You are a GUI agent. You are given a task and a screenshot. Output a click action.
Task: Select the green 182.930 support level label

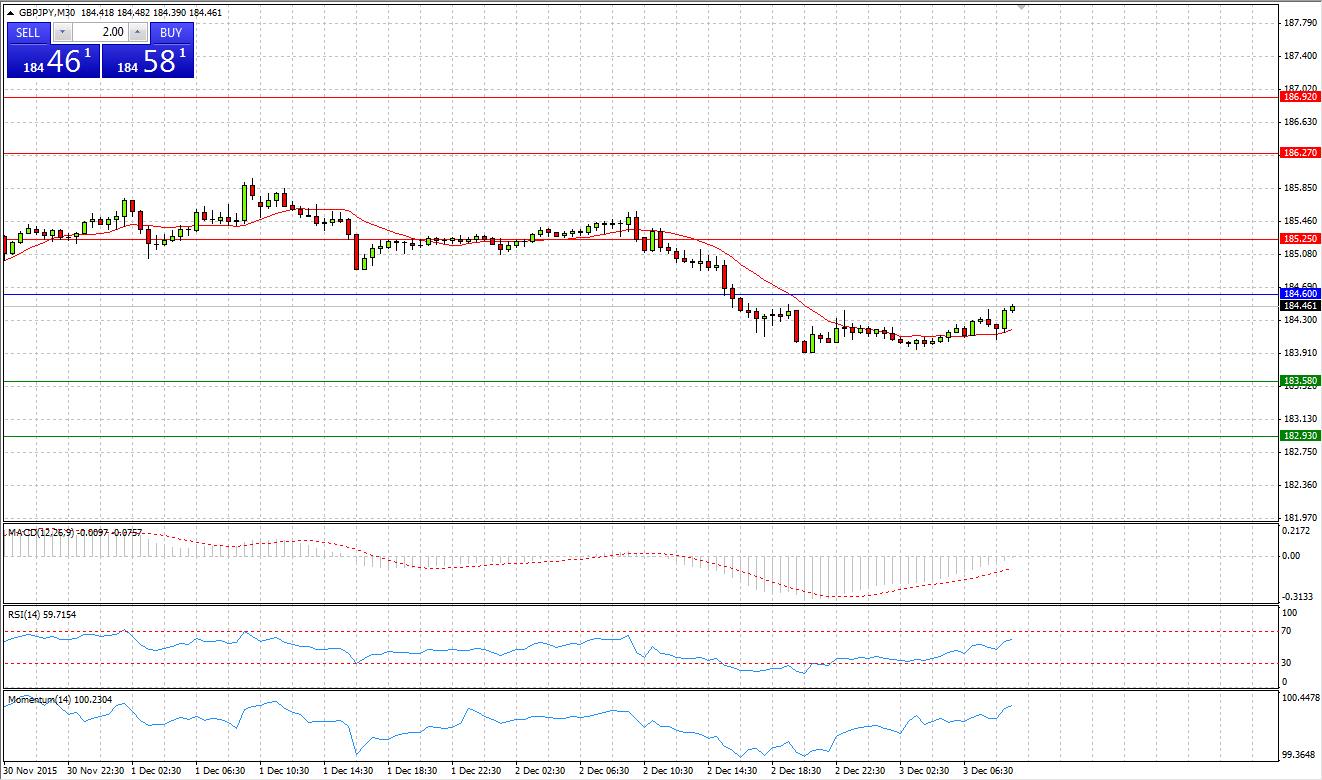click(x=1300, y=436)
